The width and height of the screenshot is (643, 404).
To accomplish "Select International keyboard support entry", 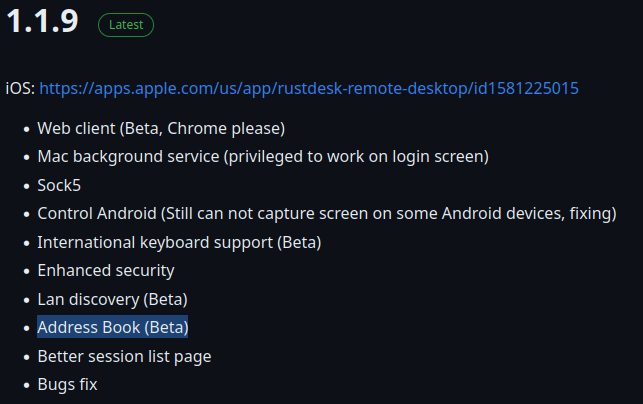I will point(179,242).
